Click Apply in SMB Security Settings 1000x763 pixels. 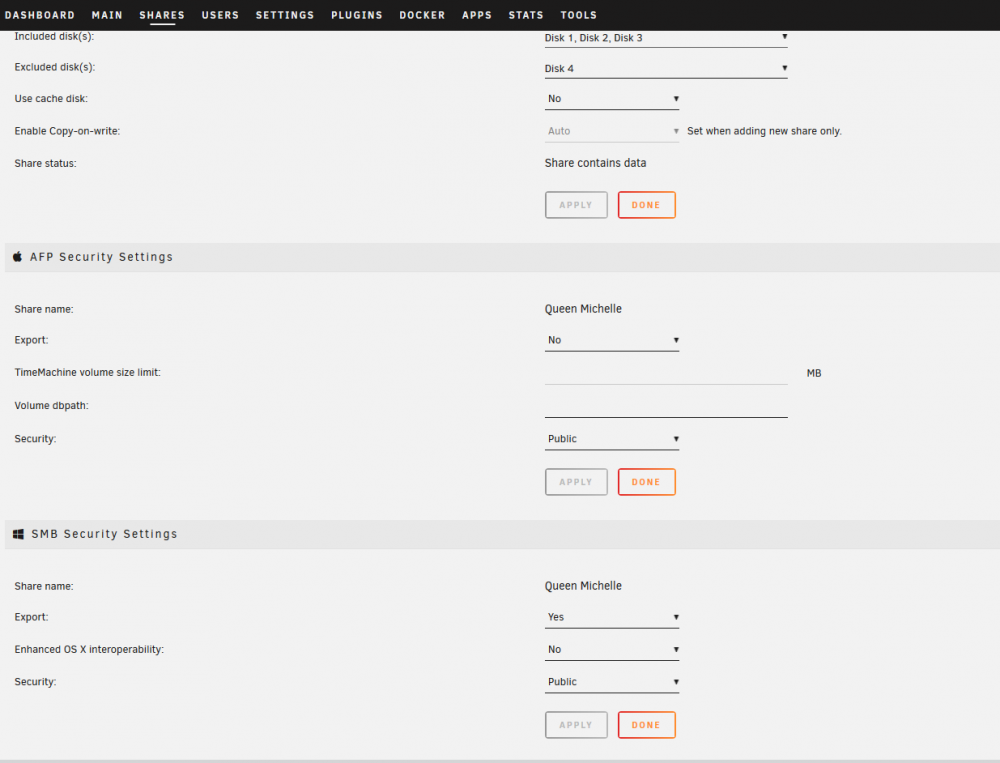(576, 725)
